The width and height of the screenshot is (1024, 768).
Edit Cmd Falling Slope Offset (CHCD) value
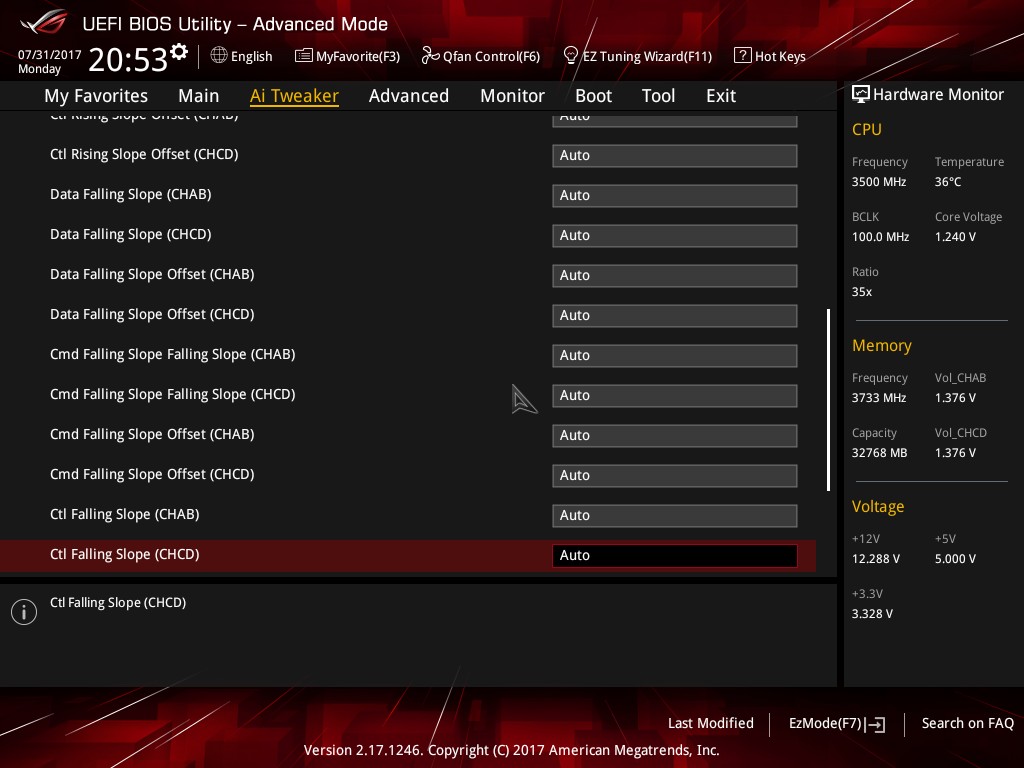(675, 475)
